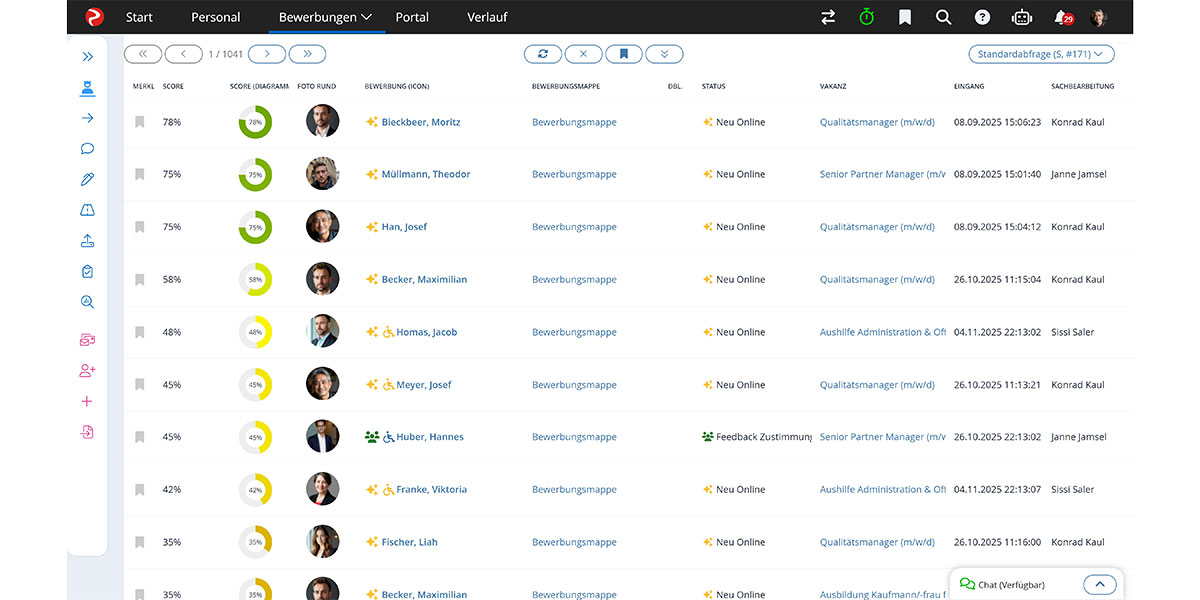Expand the Chat (Verfügbar) panel
Image resolution: width=1200 pixels, height=600 pixels.
[x=1098, y=584]
